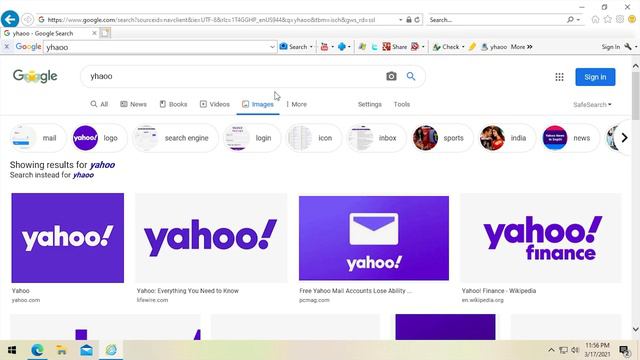The height and width of the screenshot is (360, 640).
Task: Select the 'mail' suggestion chip
Action: point(37,138)
